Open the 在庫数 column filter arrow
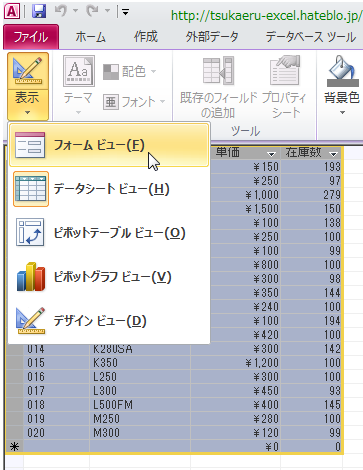 pos(333,154)
